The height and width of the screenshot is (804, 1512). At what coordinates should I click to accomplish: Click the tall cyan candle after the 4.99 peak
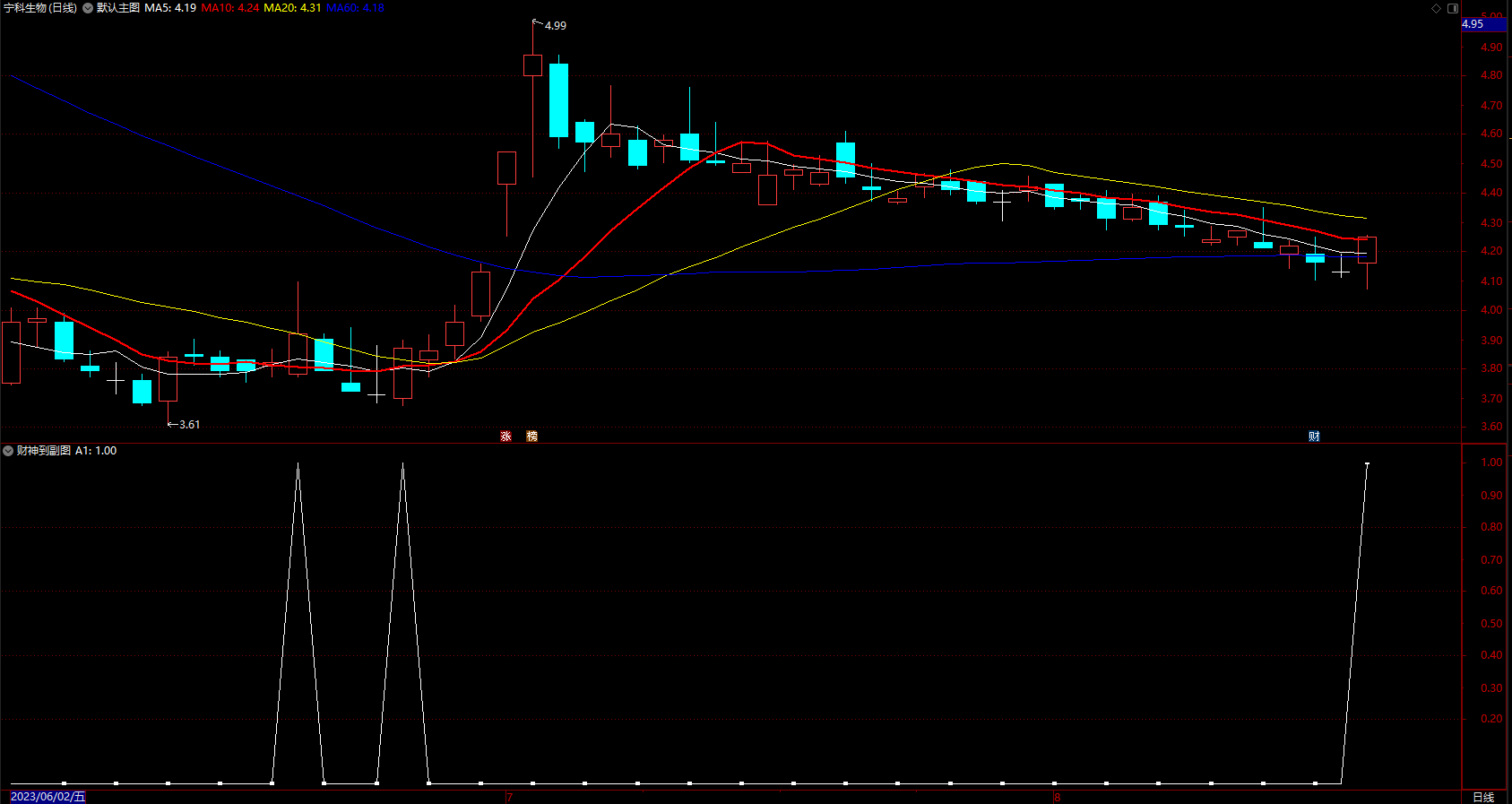558,100
